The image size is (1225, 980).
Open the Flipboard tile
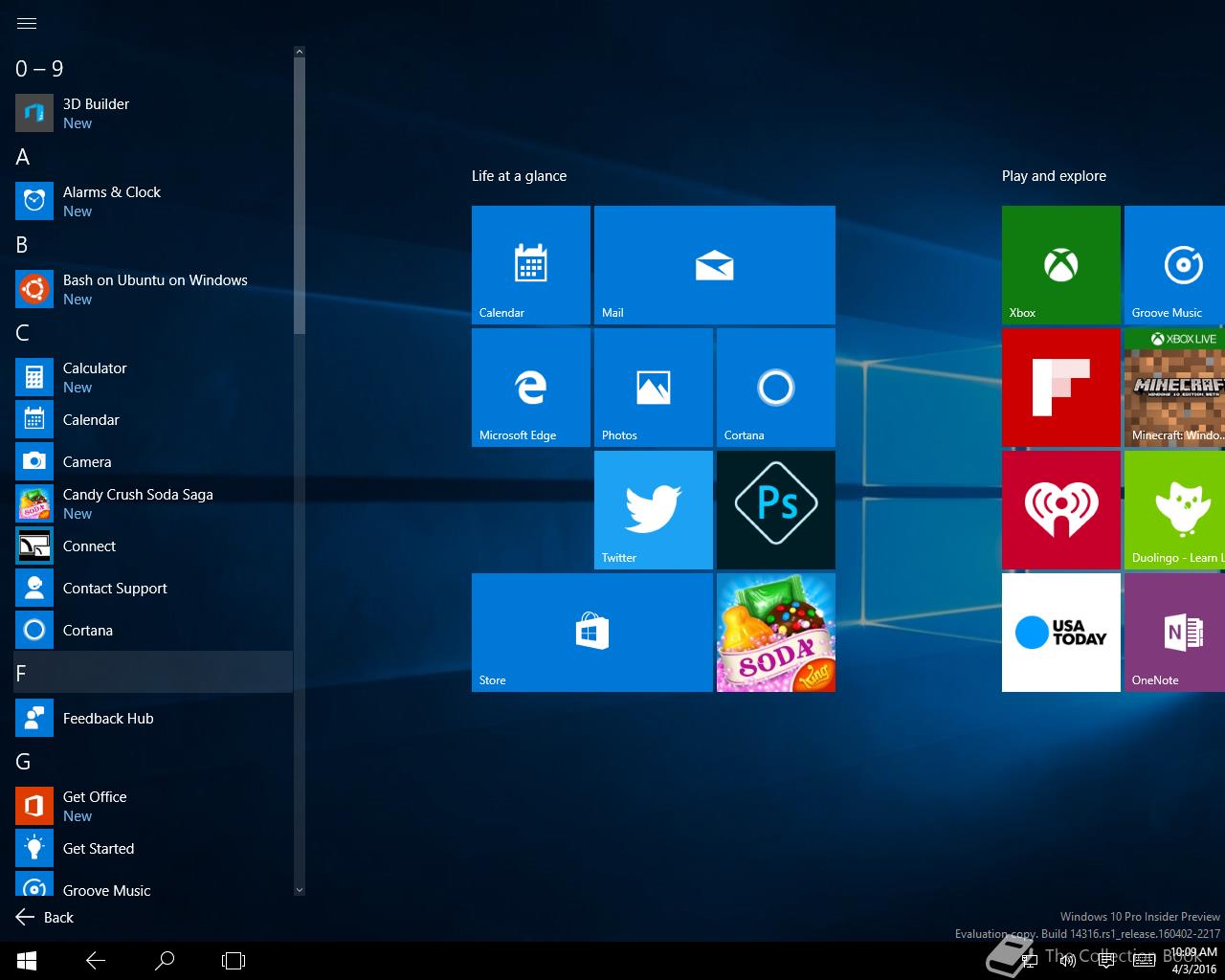[1061, 388]
